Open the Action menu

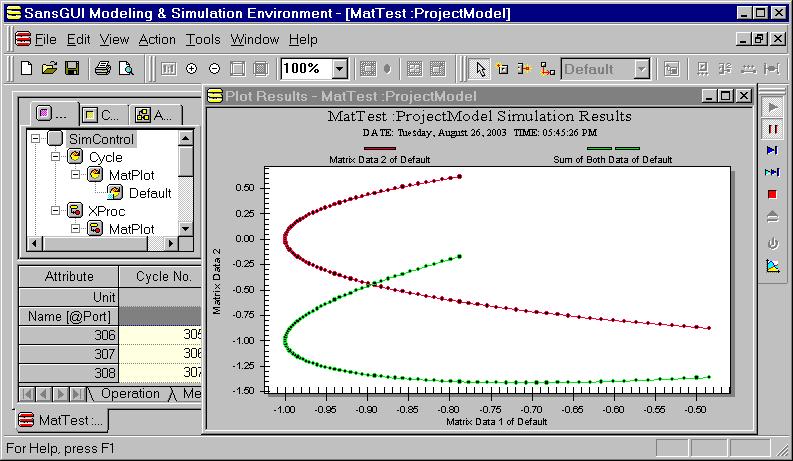pos(157,39)
